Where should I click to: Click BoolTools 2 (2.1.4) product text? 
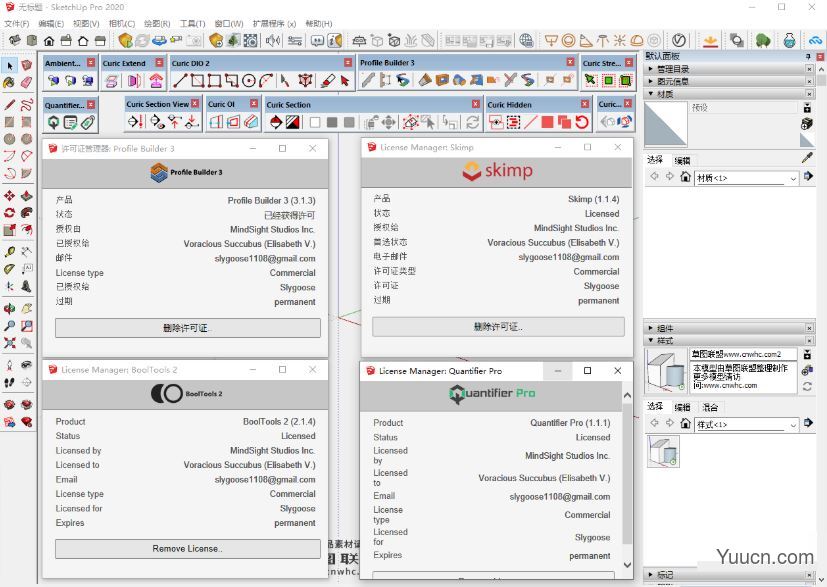click(279, 421)
